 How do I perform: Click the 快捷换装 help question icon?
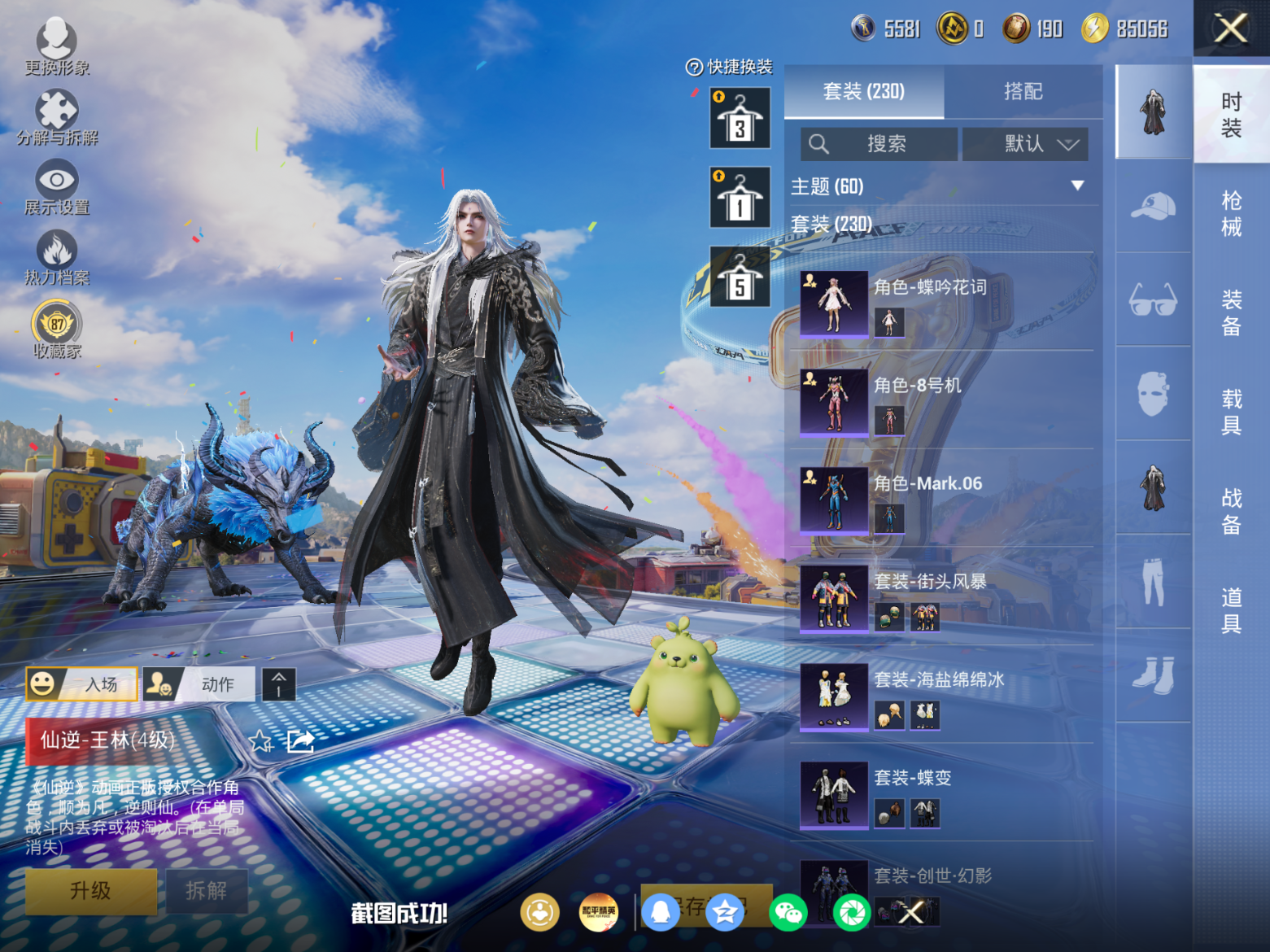click(x=694, y=68)
